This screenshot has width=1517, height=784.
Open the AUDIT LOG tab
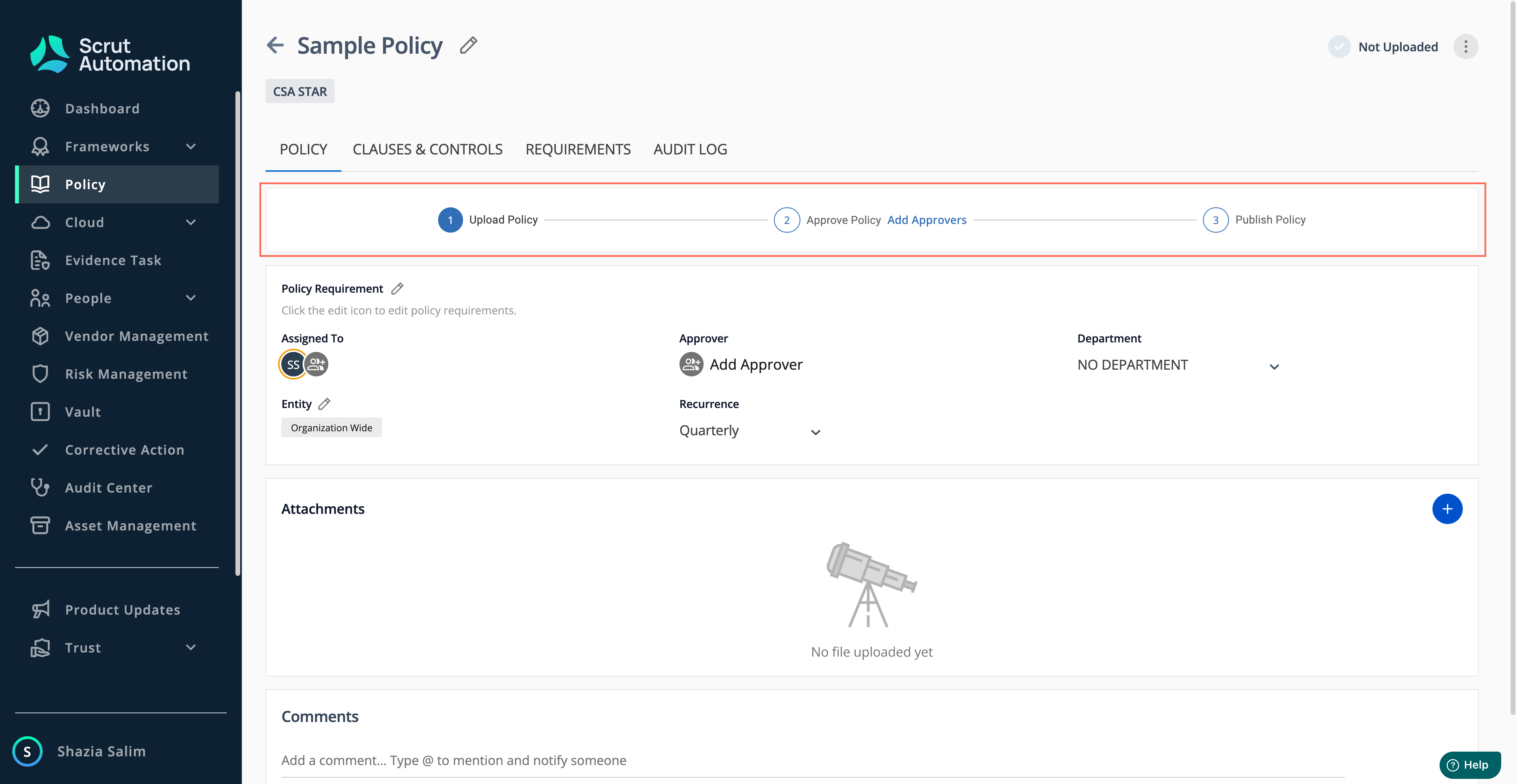[690, 150]
